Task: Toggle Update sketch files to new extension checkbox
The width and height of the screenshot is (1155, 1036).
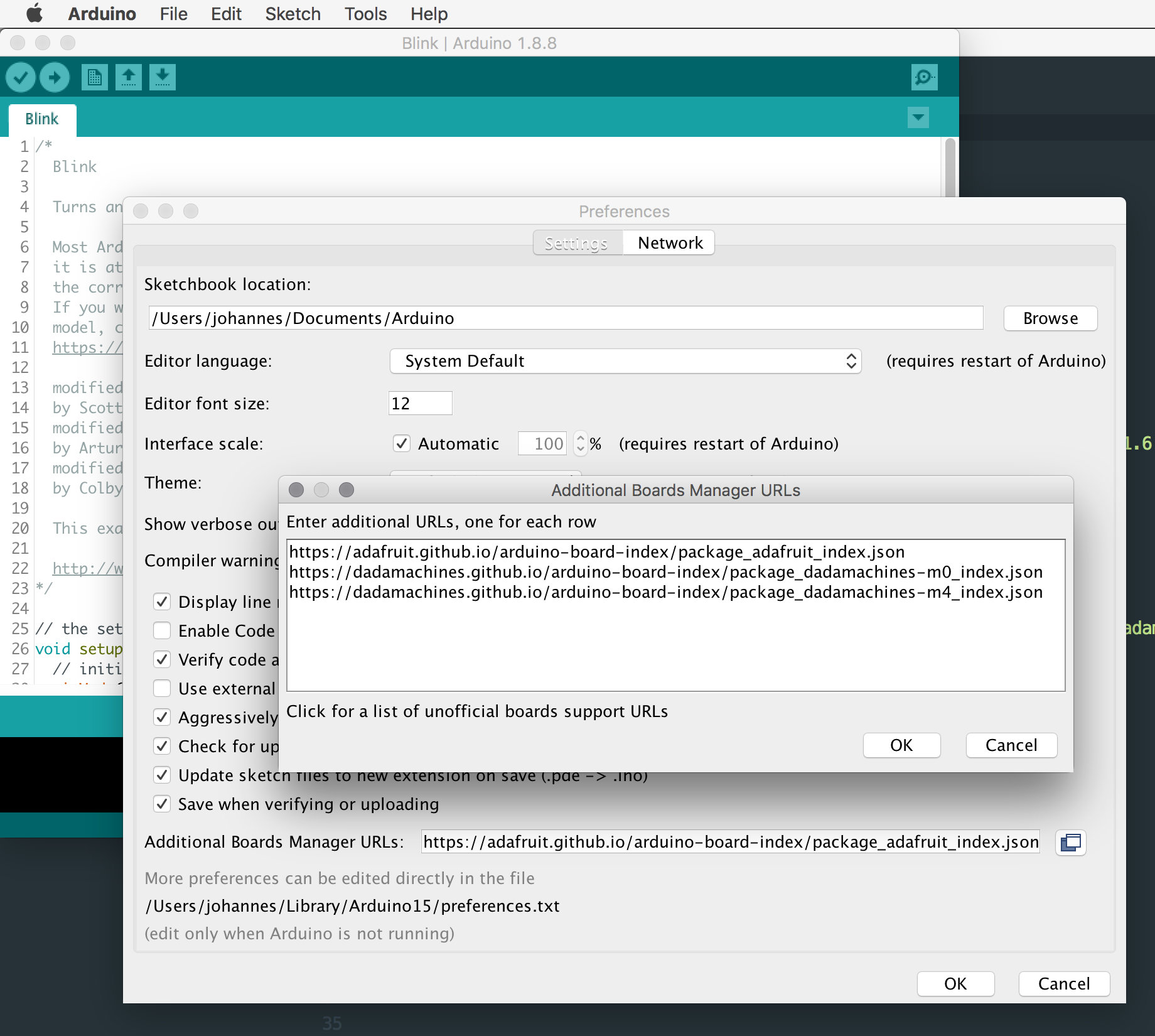Action: pos(162,775)
